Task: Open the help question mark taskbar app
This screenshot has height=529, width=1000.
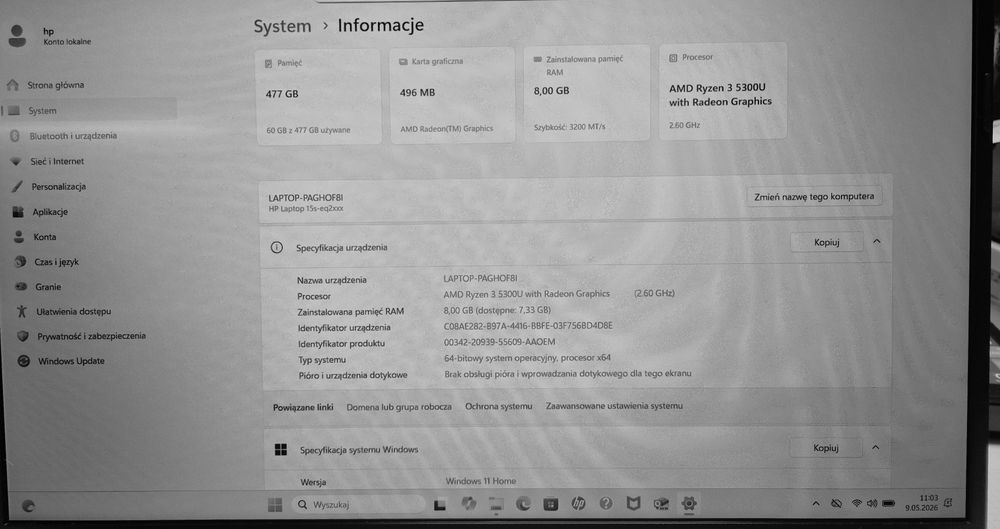Action: pos(606,503)
